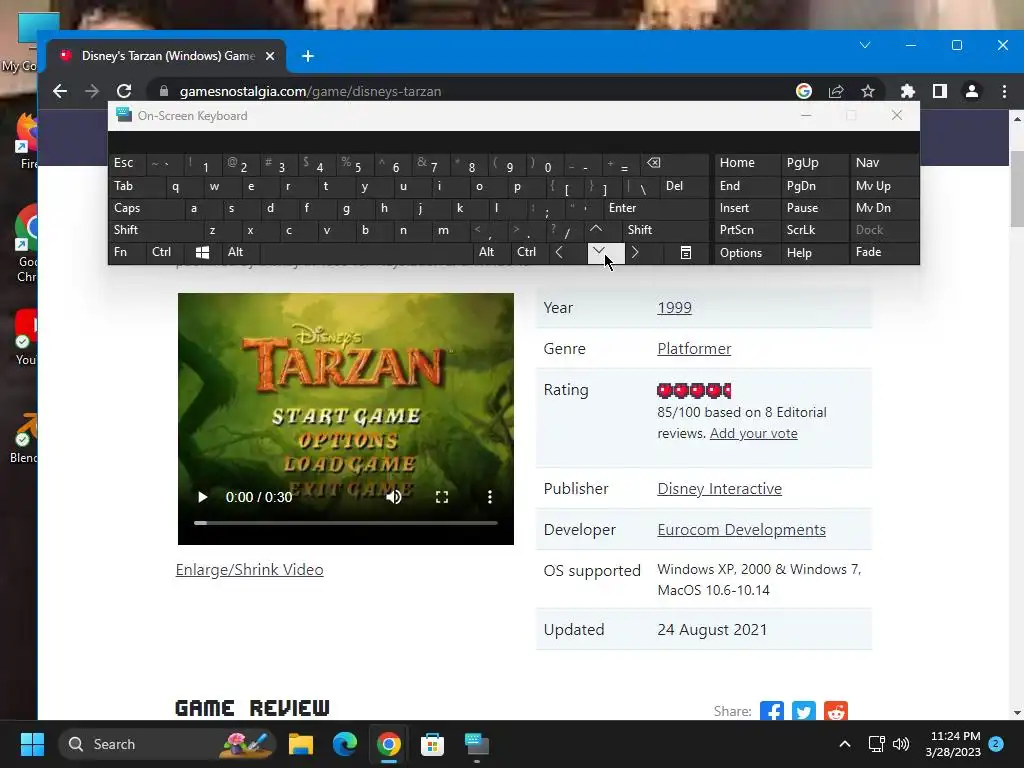The height and width of the screenshot is (768, 1024).
Task: Close the Disney's Tarzan tab
Action: (x=270, y=56)
